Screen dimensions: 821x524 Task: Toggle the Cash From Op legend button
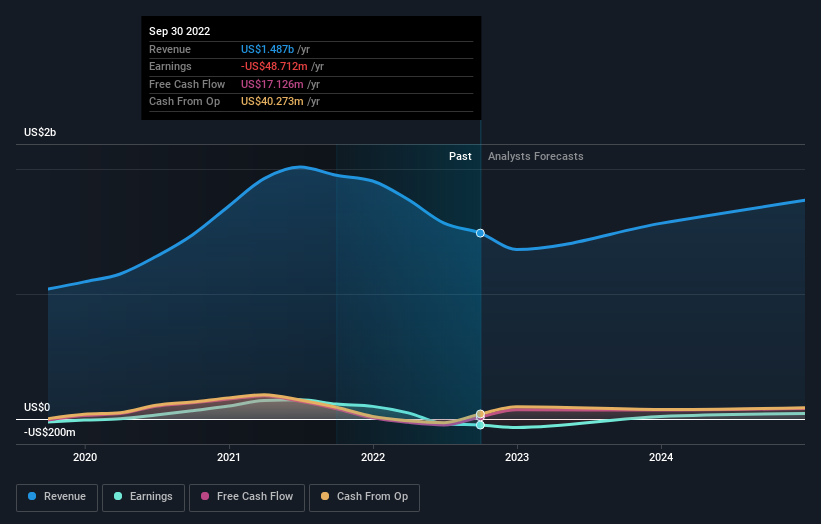(x=364, y=497)
